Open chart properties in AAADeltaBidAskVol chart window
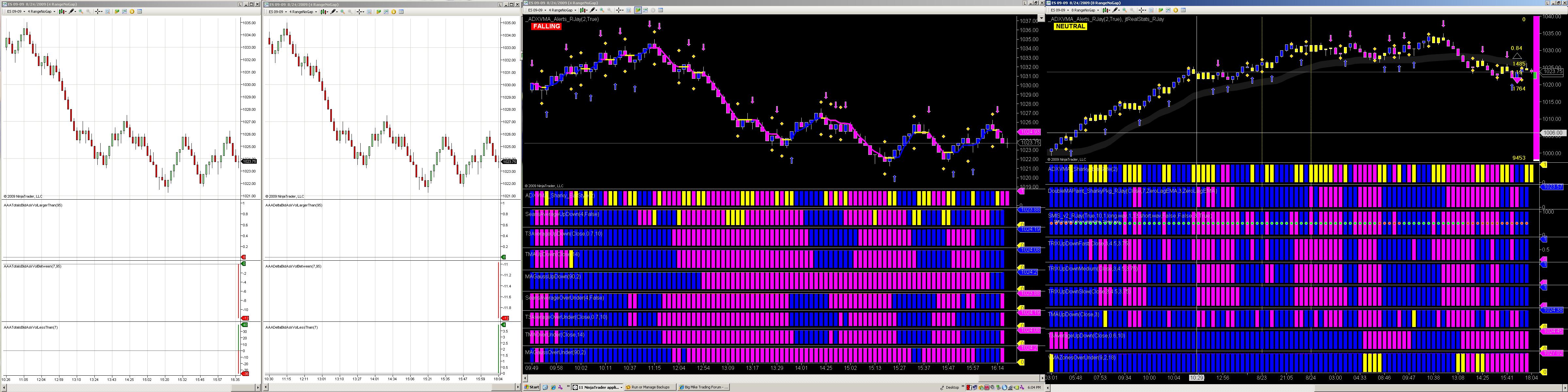Image resolution: width=1568 pixels, height=392 pixels. tap(401, 11)
